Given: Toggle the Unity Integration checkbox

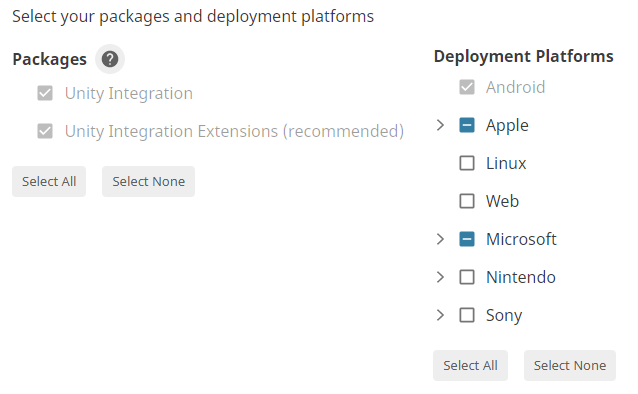Looking at the screenshot, I should (45, 93).
